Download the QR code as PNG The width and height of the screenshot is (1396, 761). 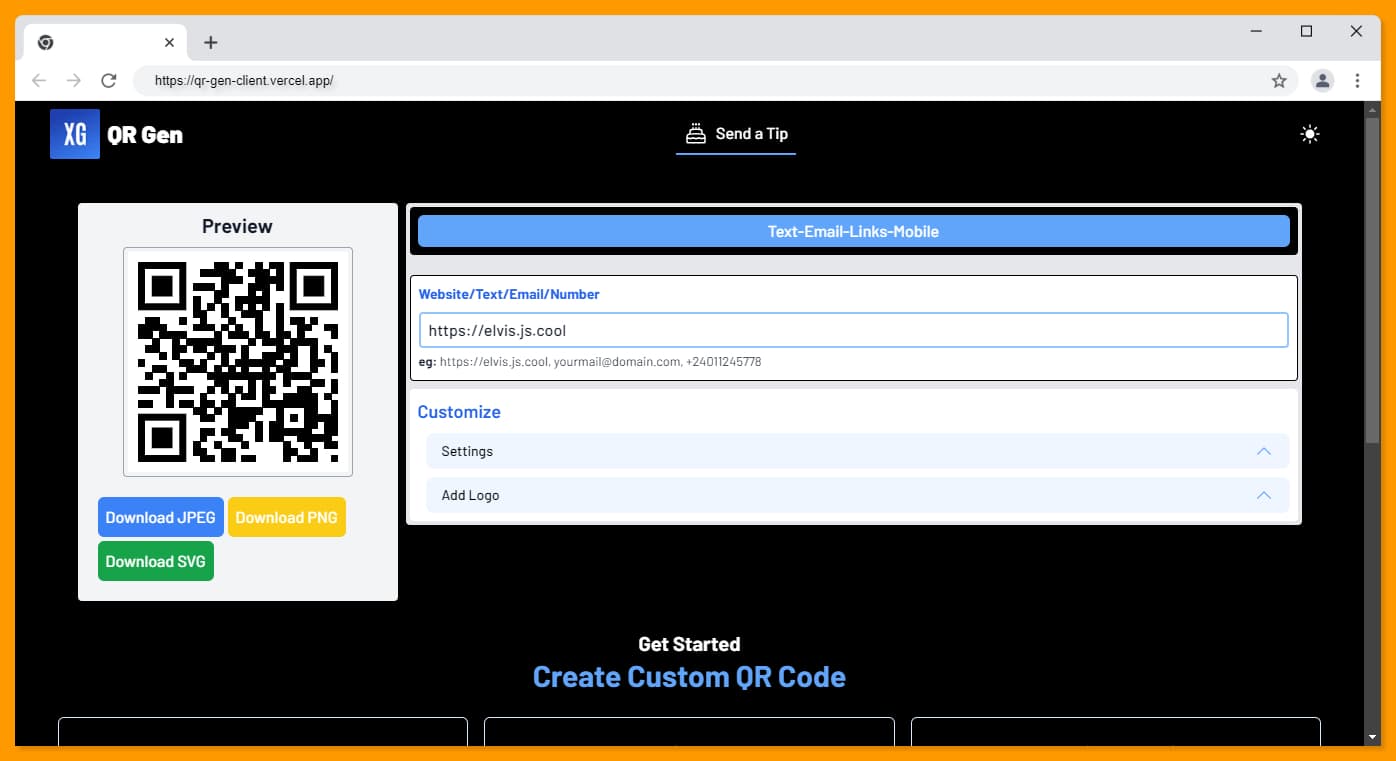(x=287, y=517)
